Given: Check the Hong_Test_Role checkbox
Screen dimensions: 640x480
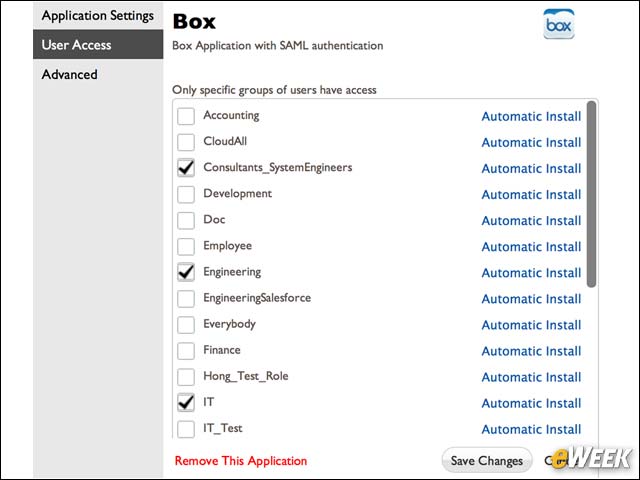Looking at the screenshot, I should 186,377.
